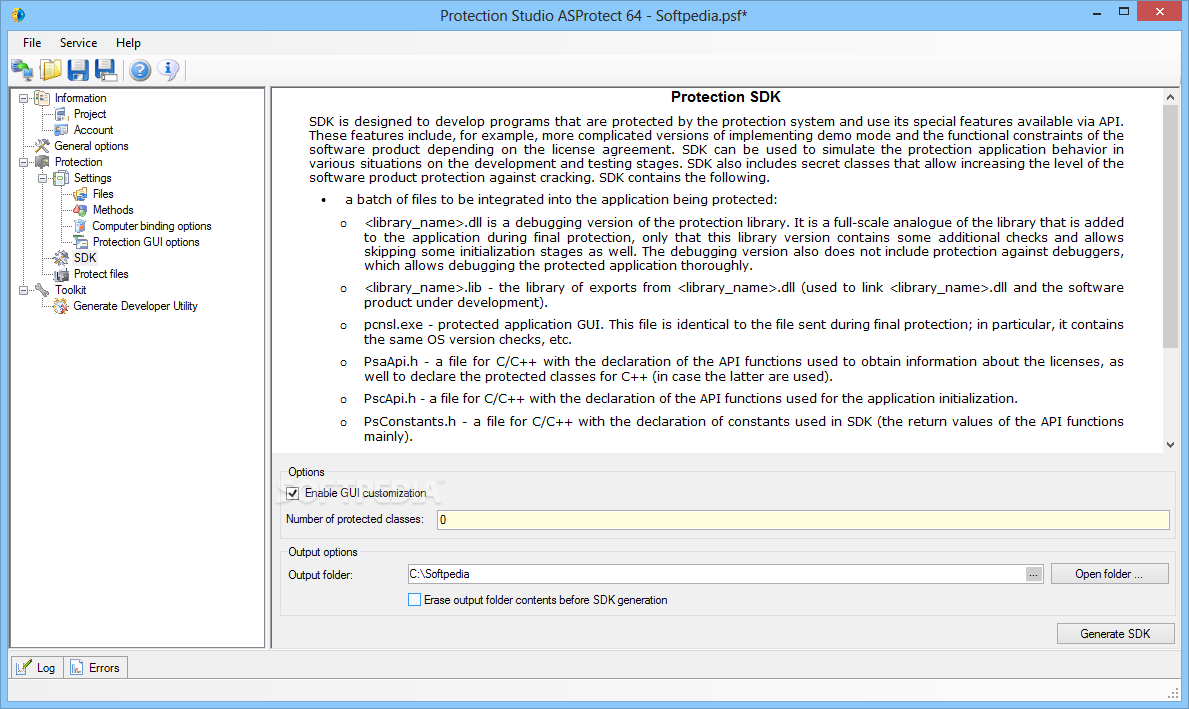This screenshot has width=1189, height=709.
Task: Open the Help menu
Action: point(128,42)
